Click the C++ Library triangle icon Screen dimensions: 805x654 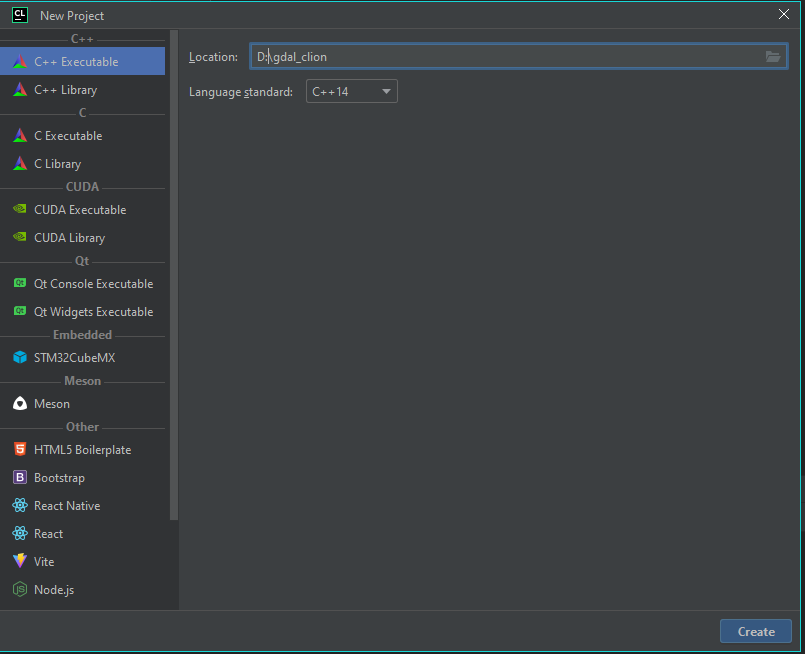point(20,90)
